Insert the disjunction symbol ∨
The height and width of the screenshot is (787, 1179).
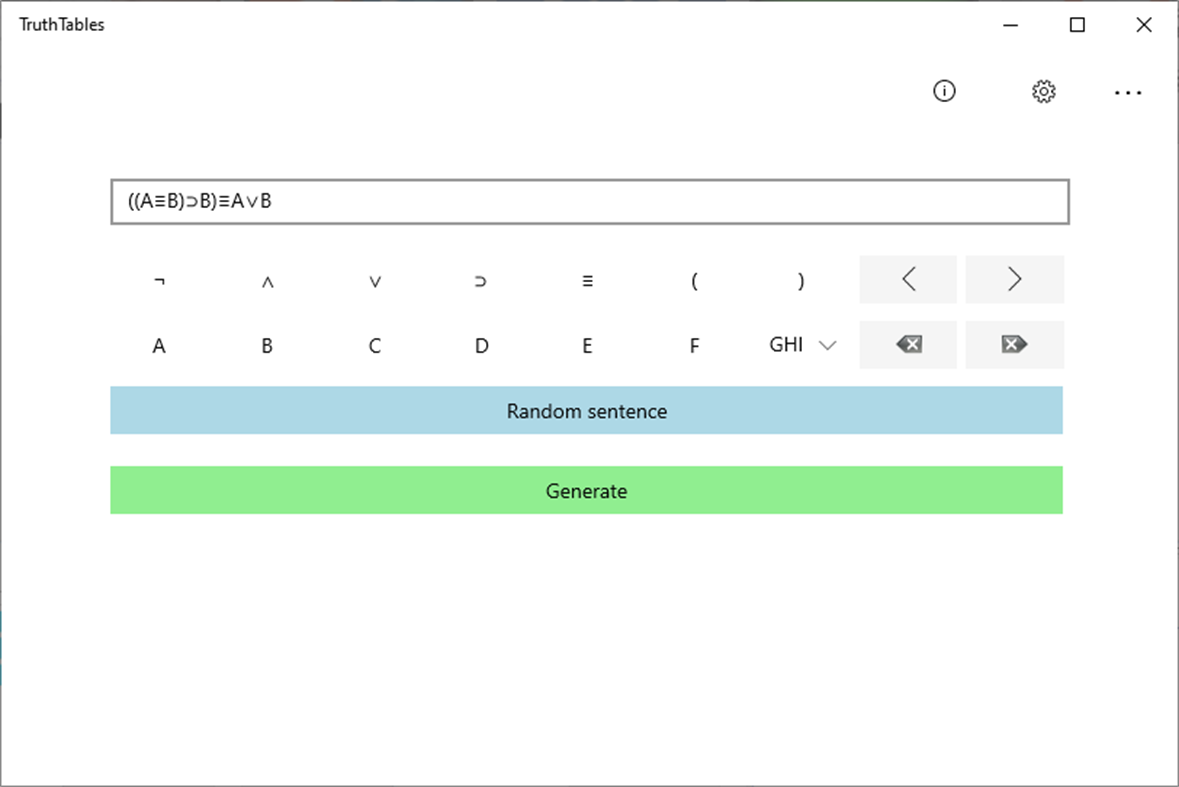(374, 281)
